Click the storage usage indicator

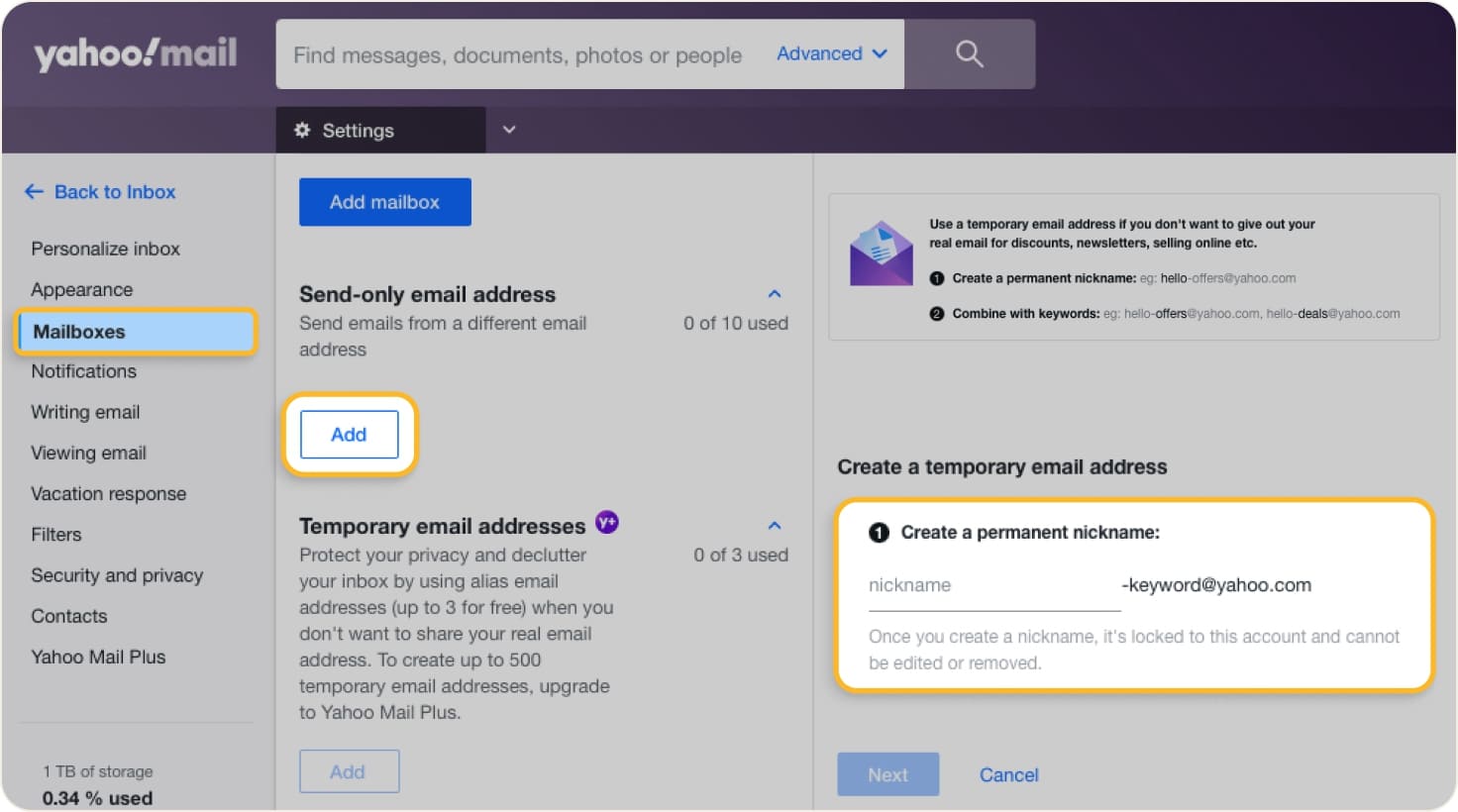coord(96,784)
